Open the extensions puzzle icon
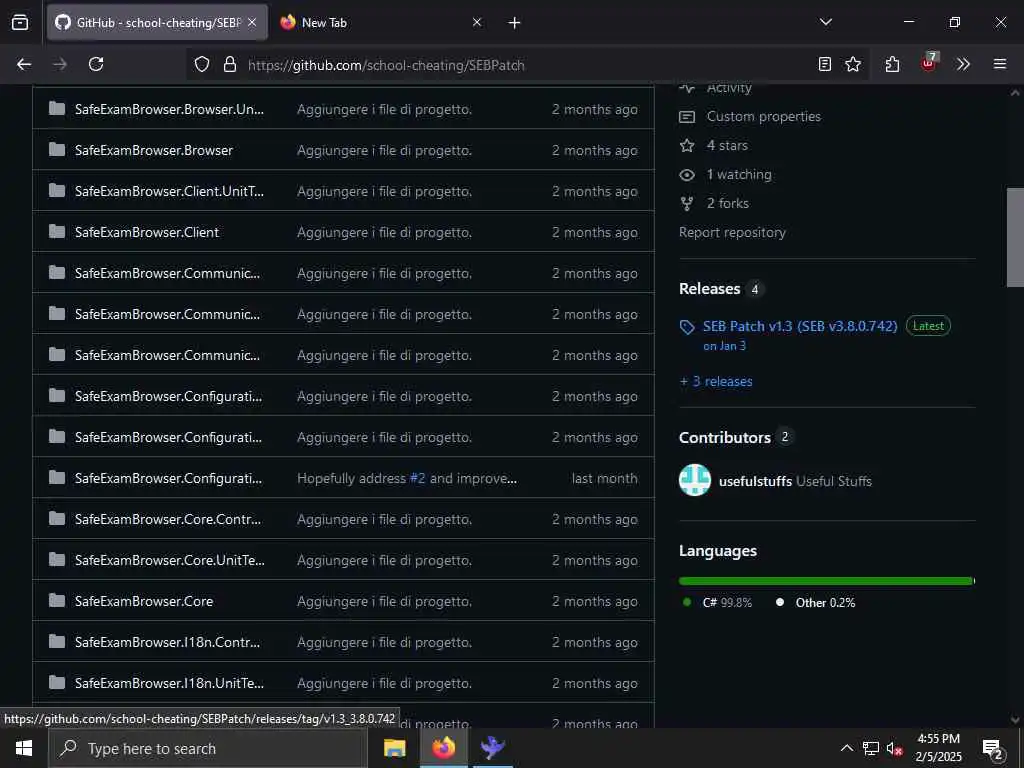 892,65
